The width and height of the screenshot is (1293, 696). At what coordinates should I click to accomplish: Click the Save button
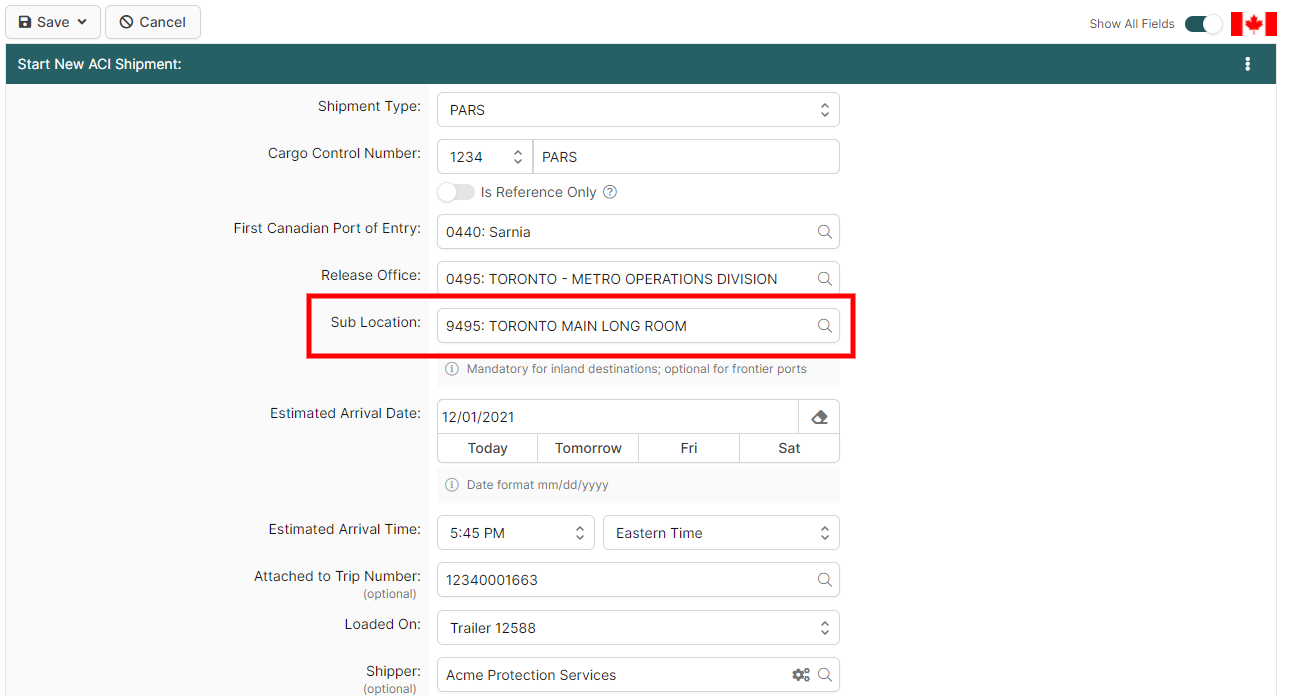[53, 22]
